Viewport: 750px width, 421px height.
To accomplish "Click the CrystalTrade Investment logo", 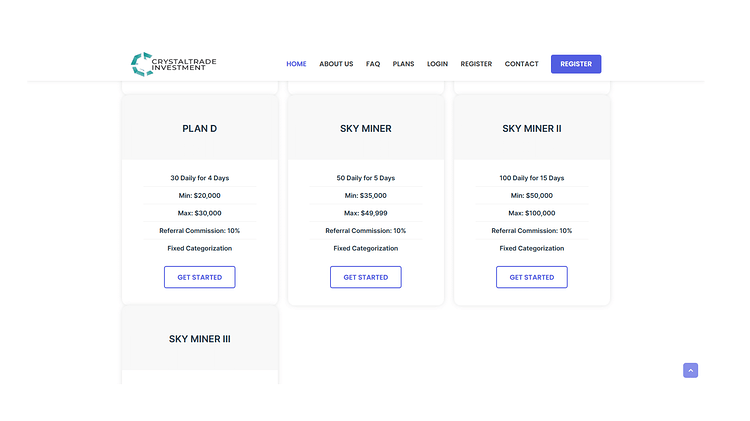I will pos(173,64).
